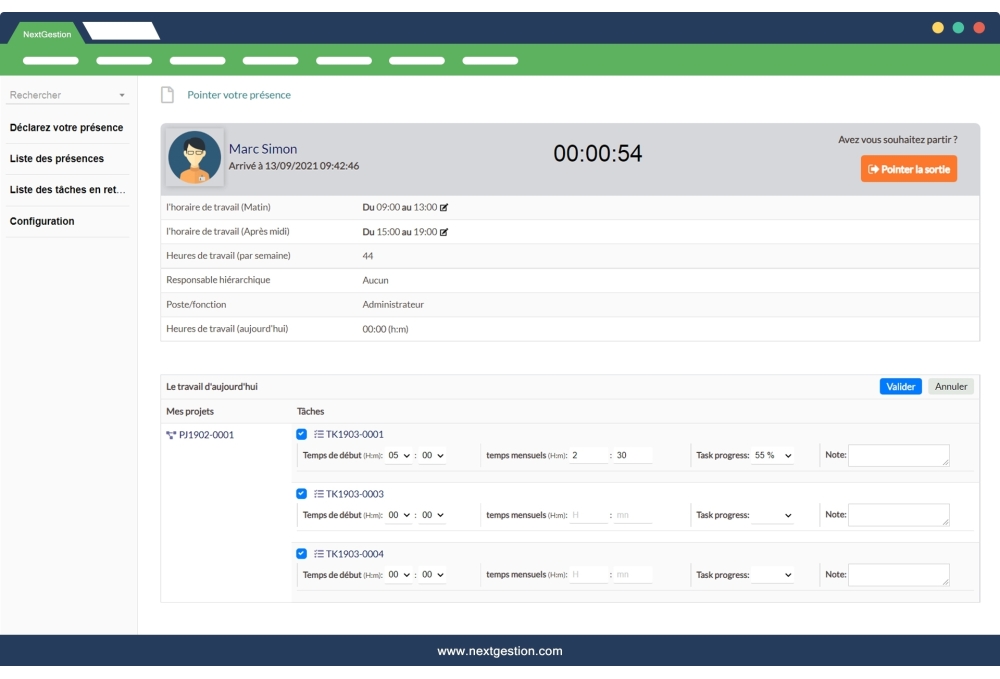Edit the afternoon schedule (Après midi)
The width and height of the screenshot is (1000, 679).
444,232
